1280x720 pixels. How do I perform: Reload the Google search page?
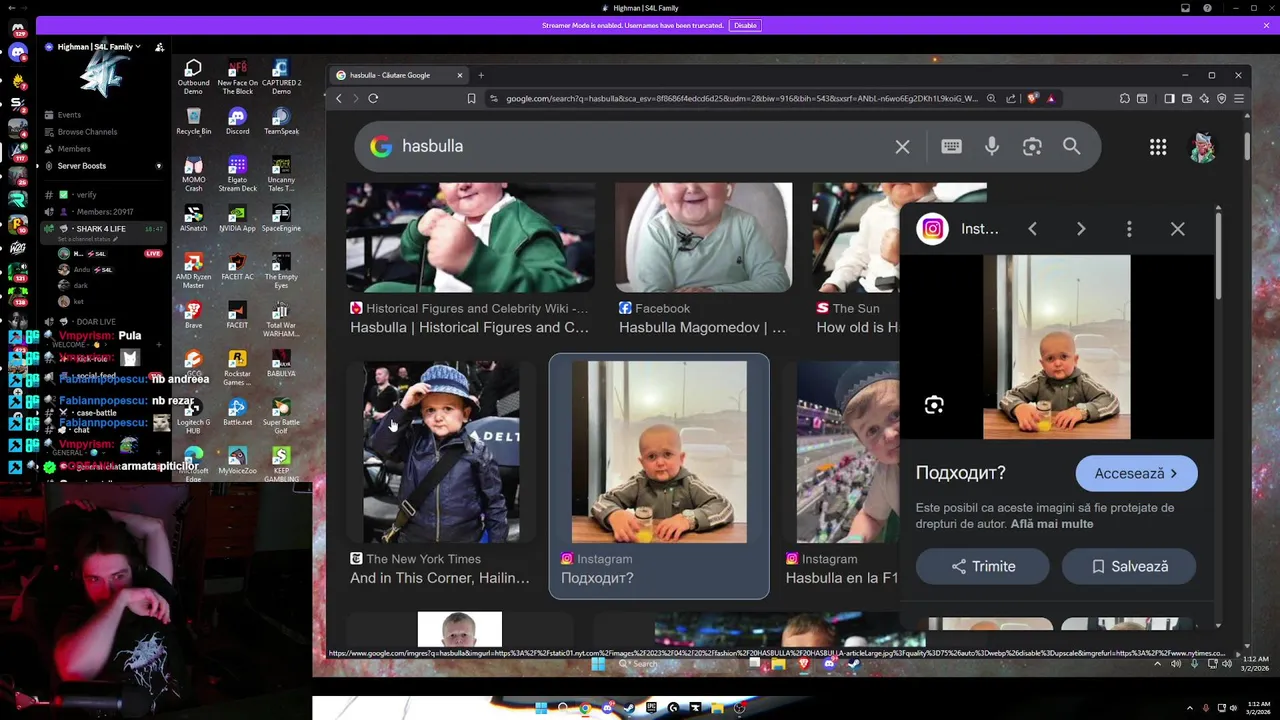[x=373, y=98]
